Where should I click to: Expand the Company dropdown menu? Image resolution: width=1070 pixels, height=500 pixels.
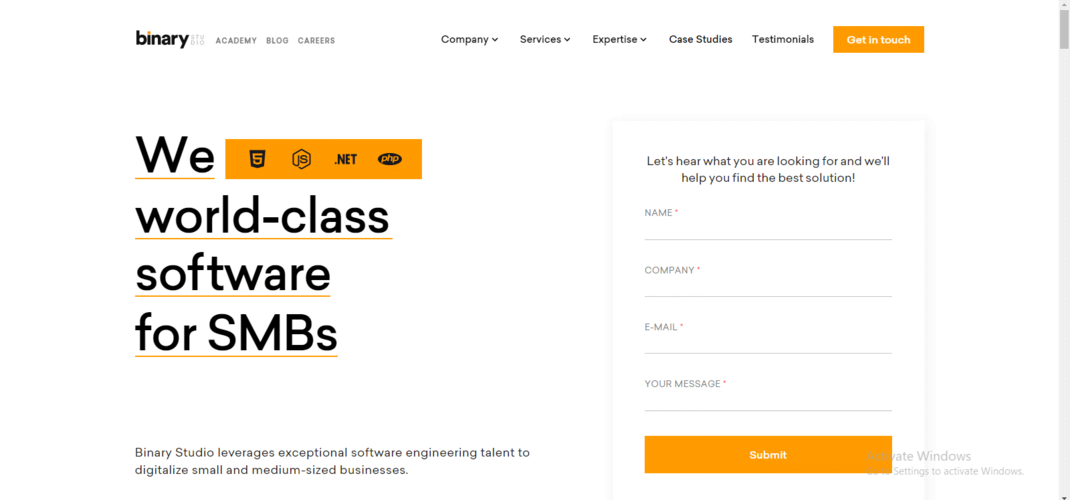469,40
